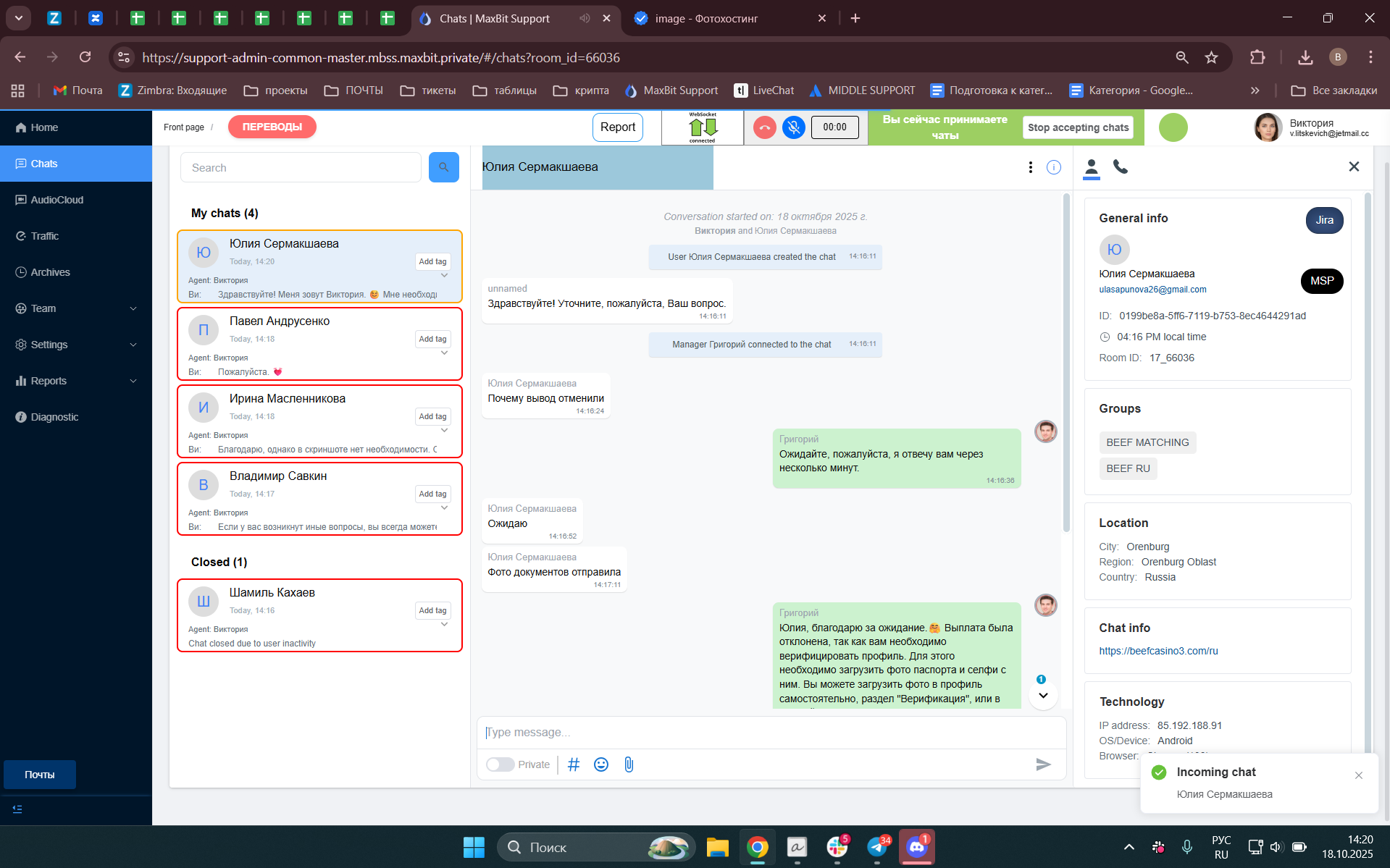
Task: Click the chat messages vertical scrollbar
Action: click(x=1065, y=362)
